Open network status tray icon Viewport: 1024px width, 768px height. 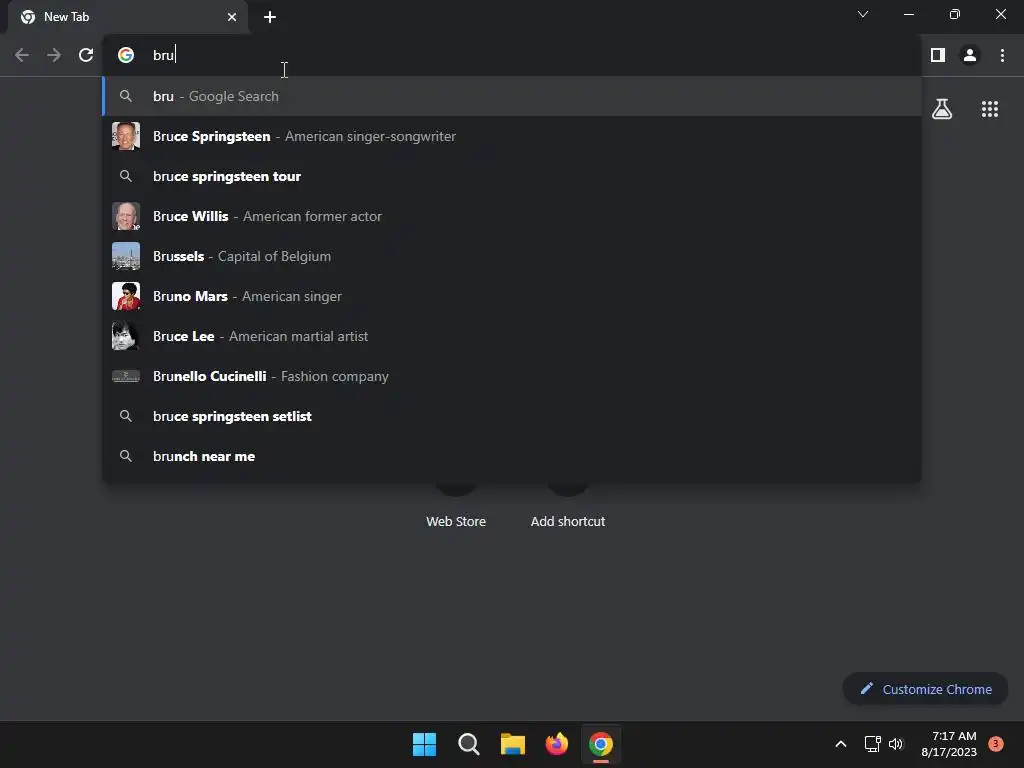[x=872, y=744]
